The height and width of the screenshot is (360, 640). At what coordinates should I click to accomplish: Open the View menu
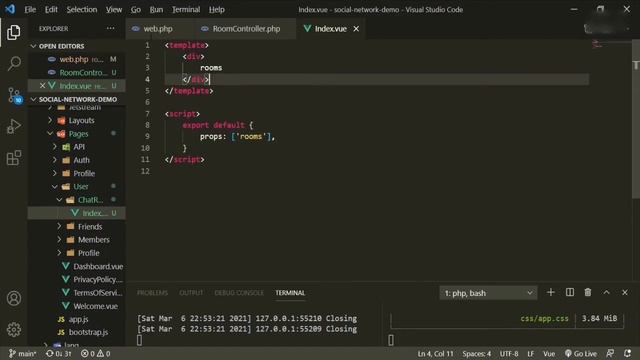coord(114,9)
